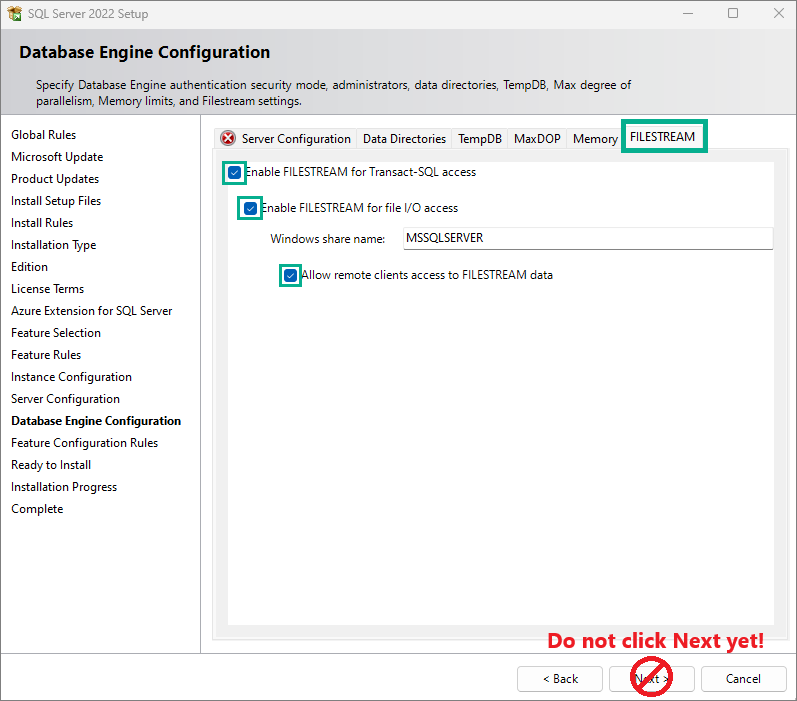Select the MaxDOP tab
This screenshot has height=701, width=797.
[537, 139]
